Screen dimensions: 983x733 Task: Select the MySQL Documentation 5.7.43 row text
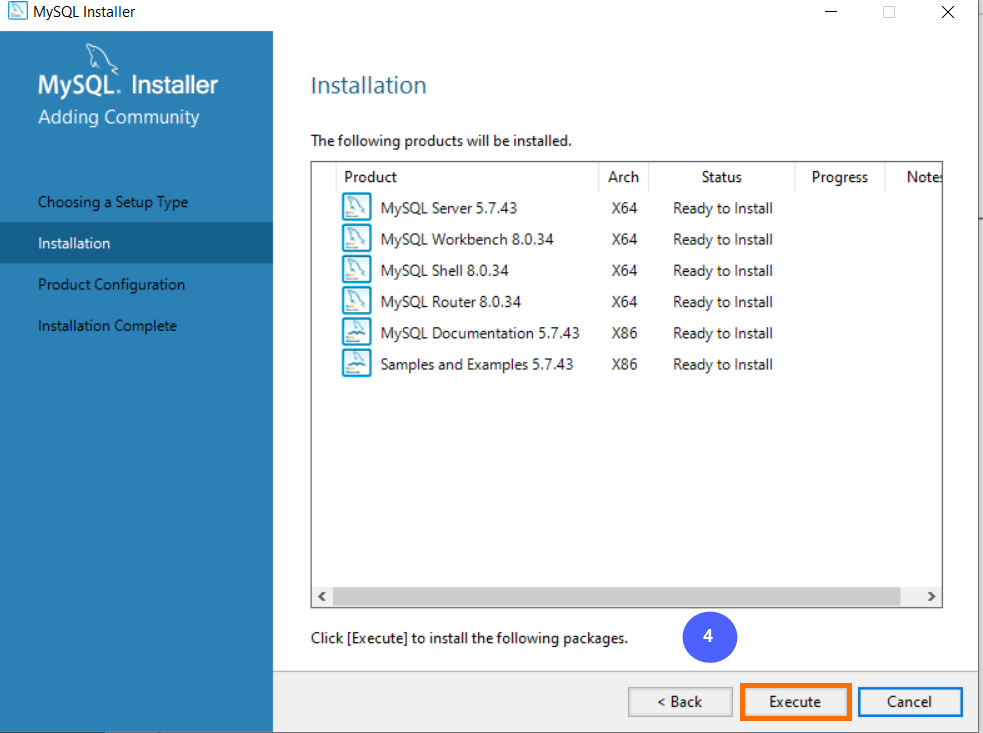point(480,333)
